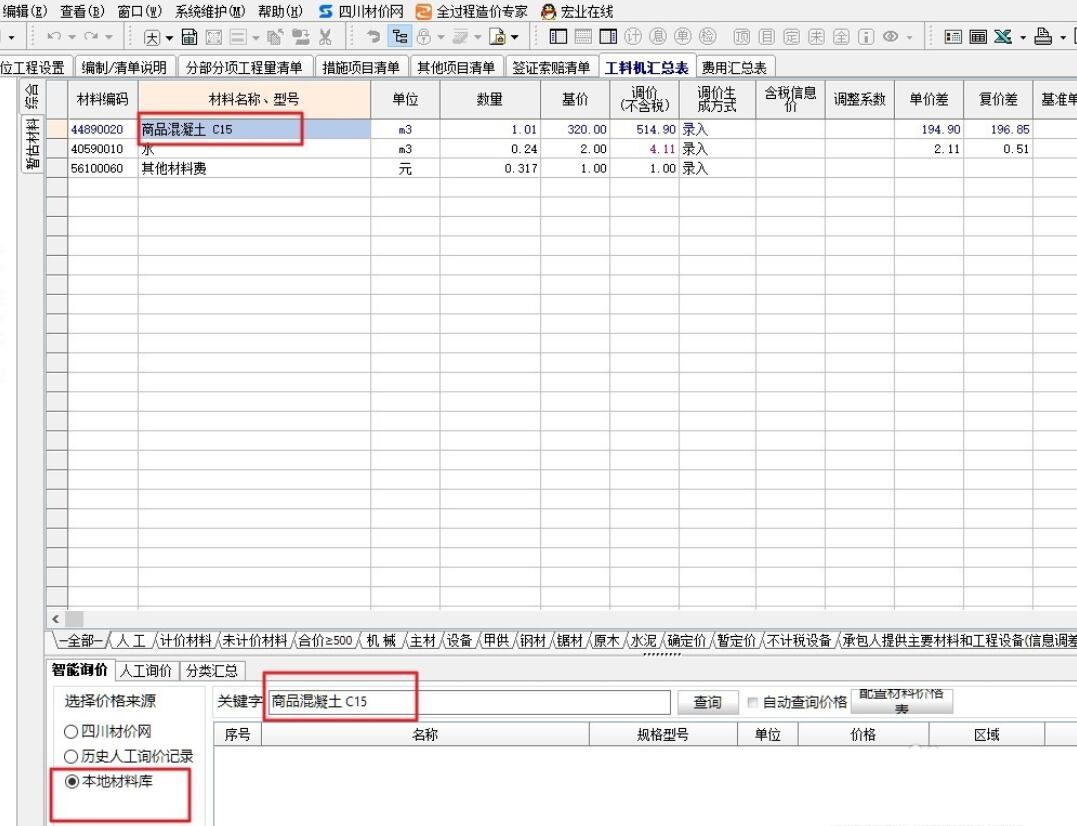
Task: Switch to 分部分项工程量清单 tab
Action: pyautogui.click(x=244, y=67)
